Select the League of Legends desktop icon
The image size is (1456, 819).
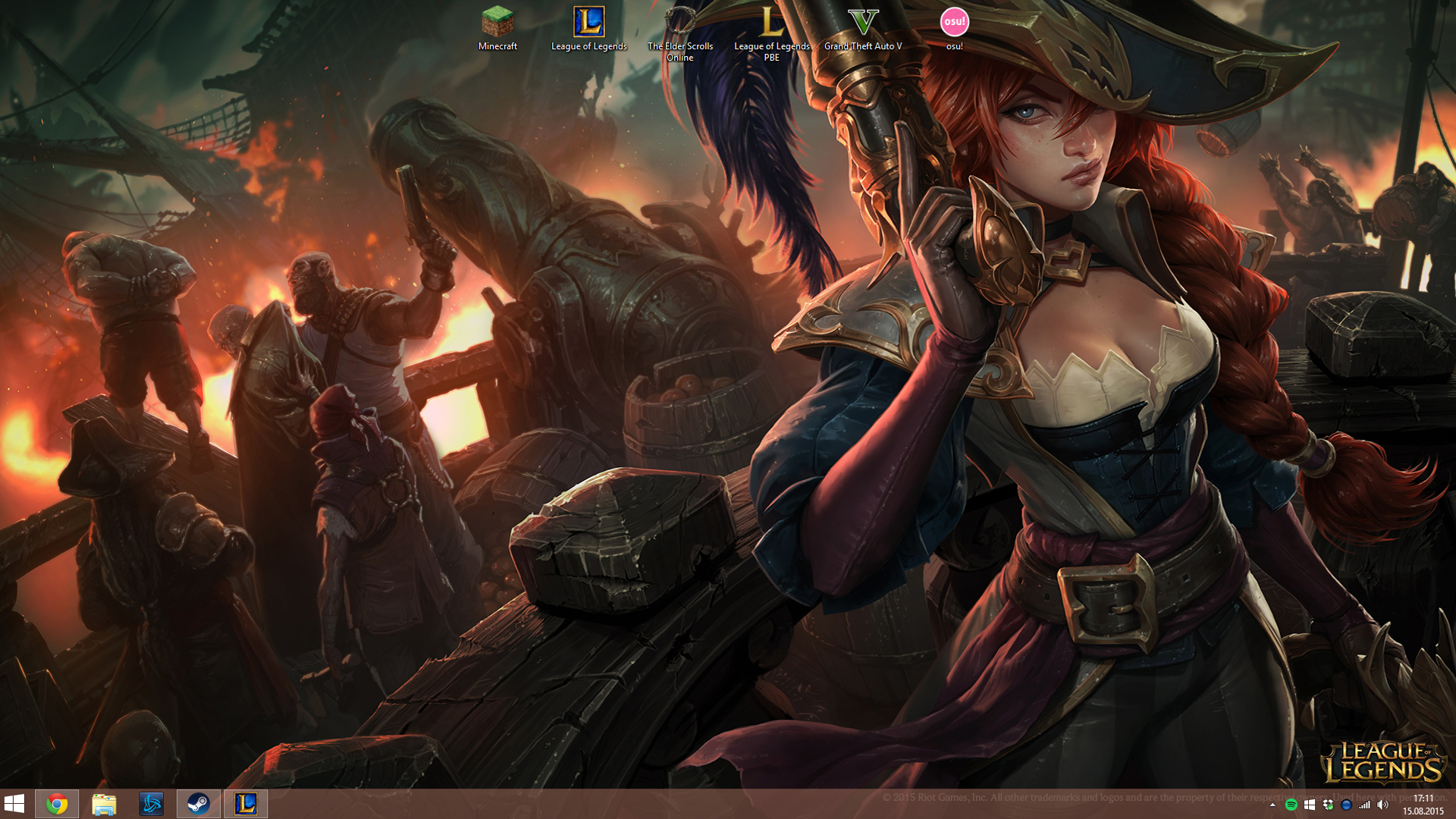tap(588, 29)
